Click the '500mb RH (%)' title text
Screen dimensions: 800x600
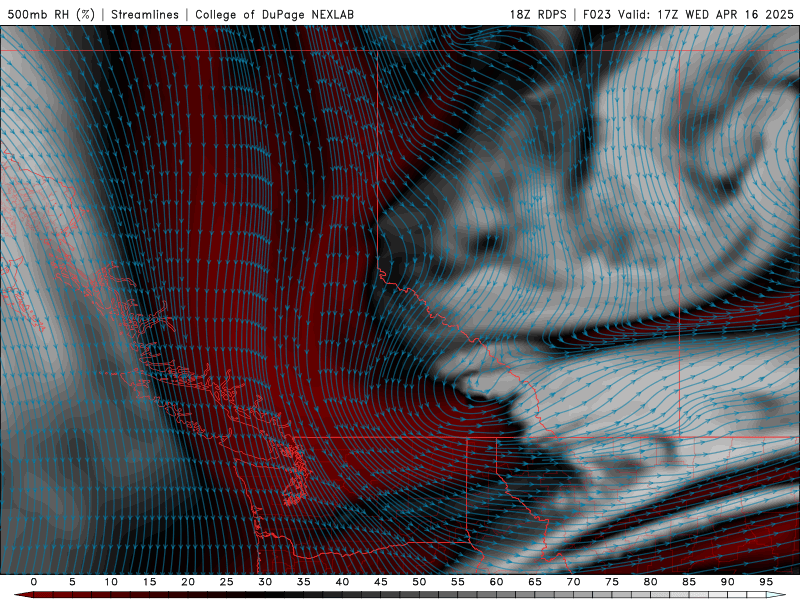[x=51, y=14]
